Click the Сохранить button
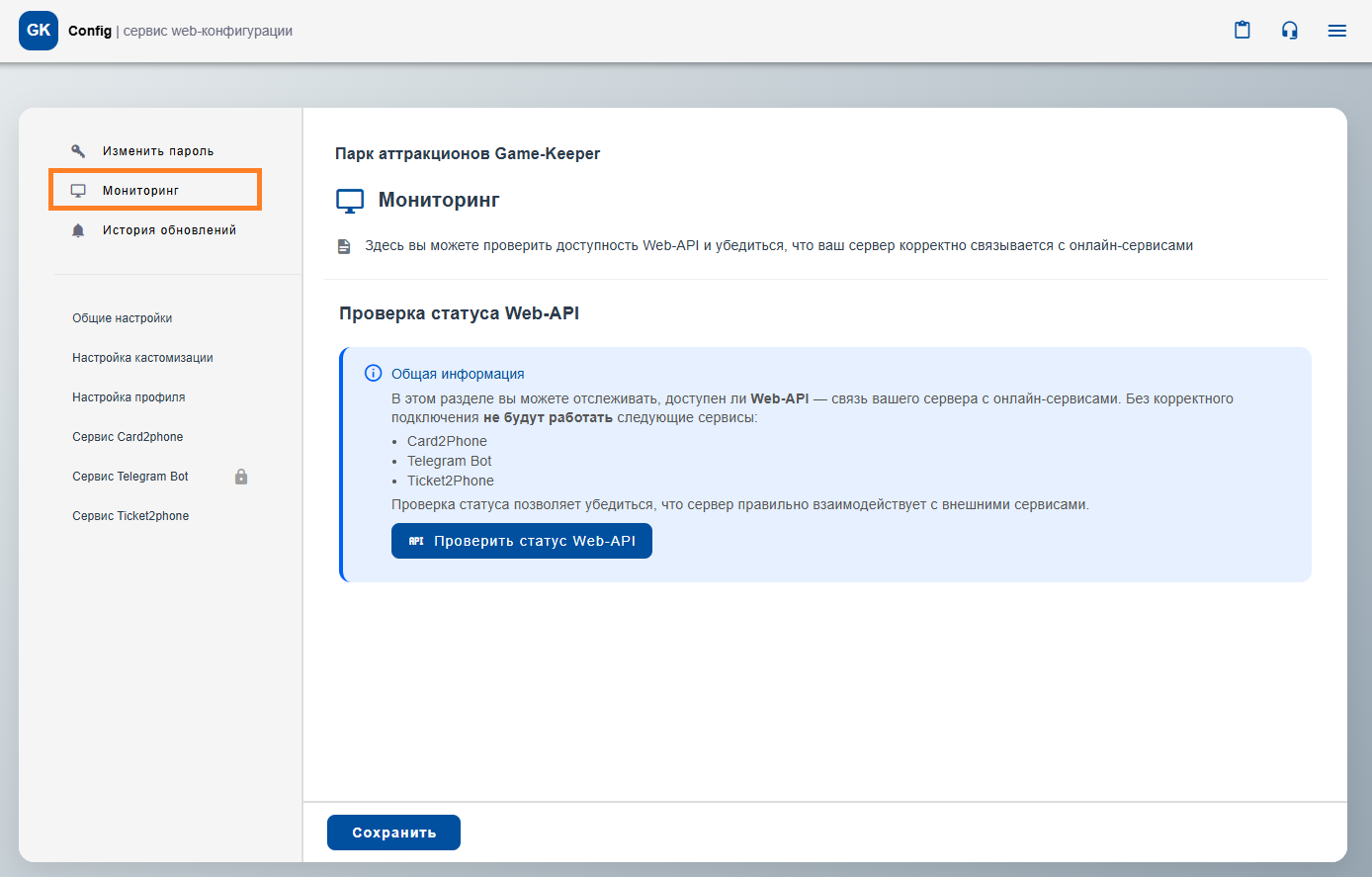The image size is (1372, 877). [x=393, y=833]
